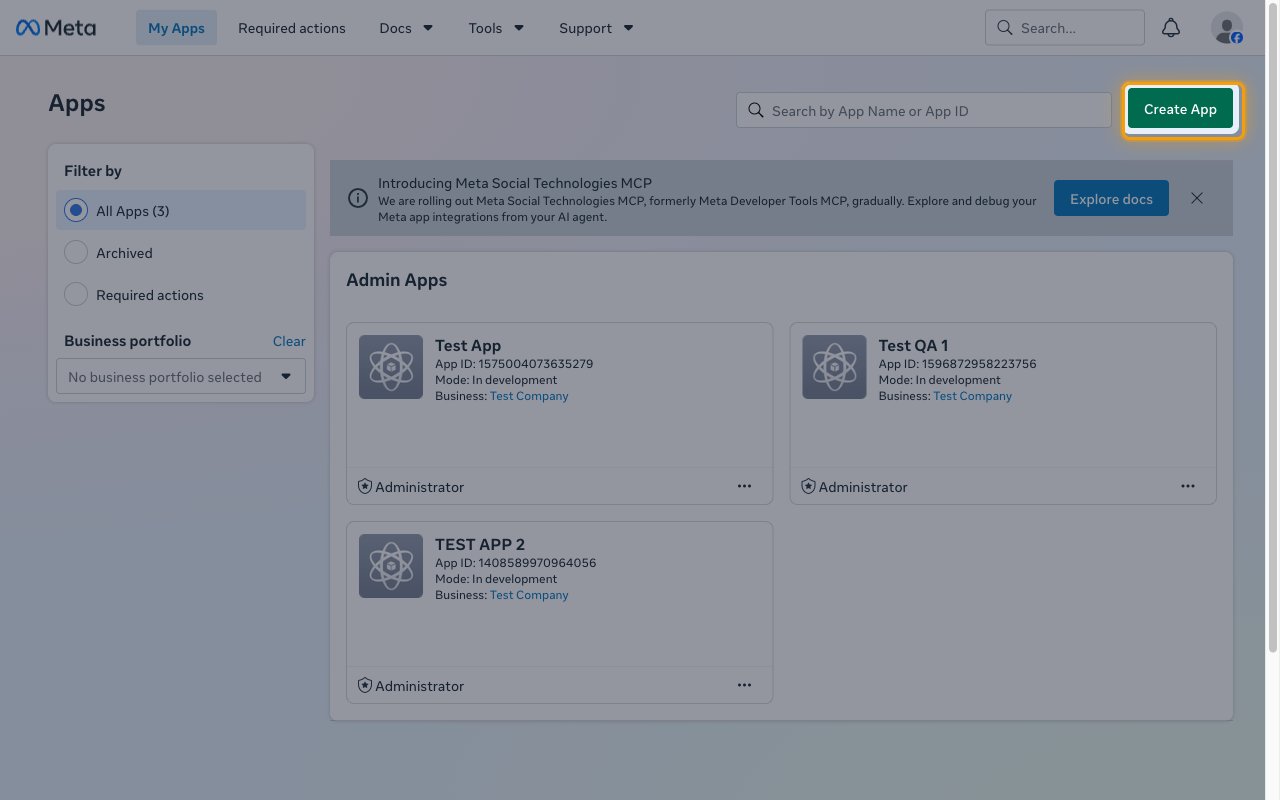The width and height of the screenshot is (1280, 800).
Task: Click Test App's atom icon
Action: point(391,367)
